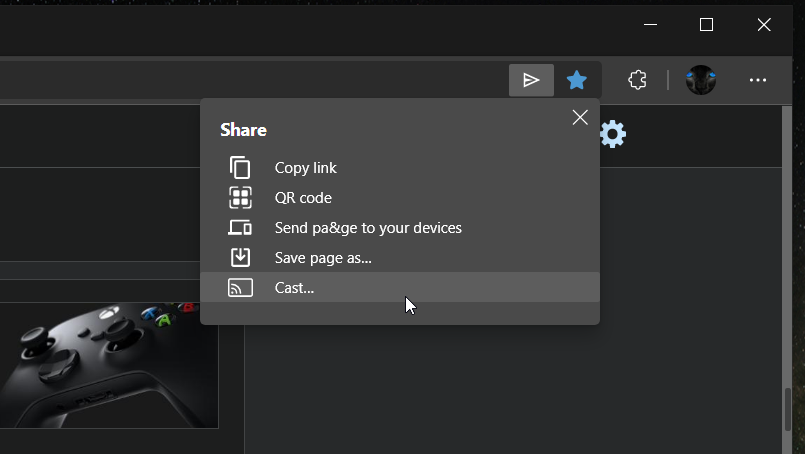Click the QR code icon
Screen dimensions: 805x454
pos(240,198)
